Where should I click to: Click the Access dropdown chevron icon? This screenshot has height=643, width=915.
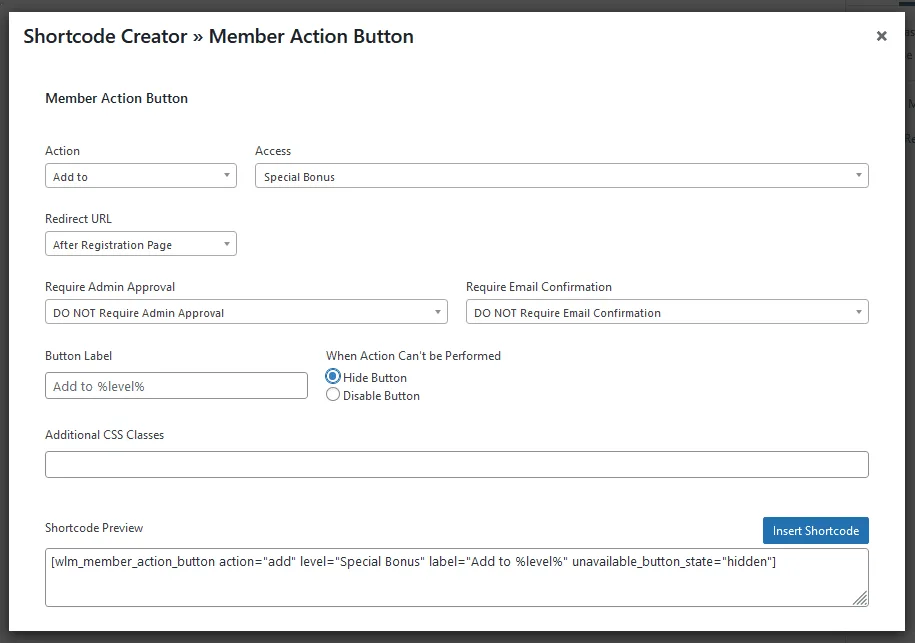point(858,175)
